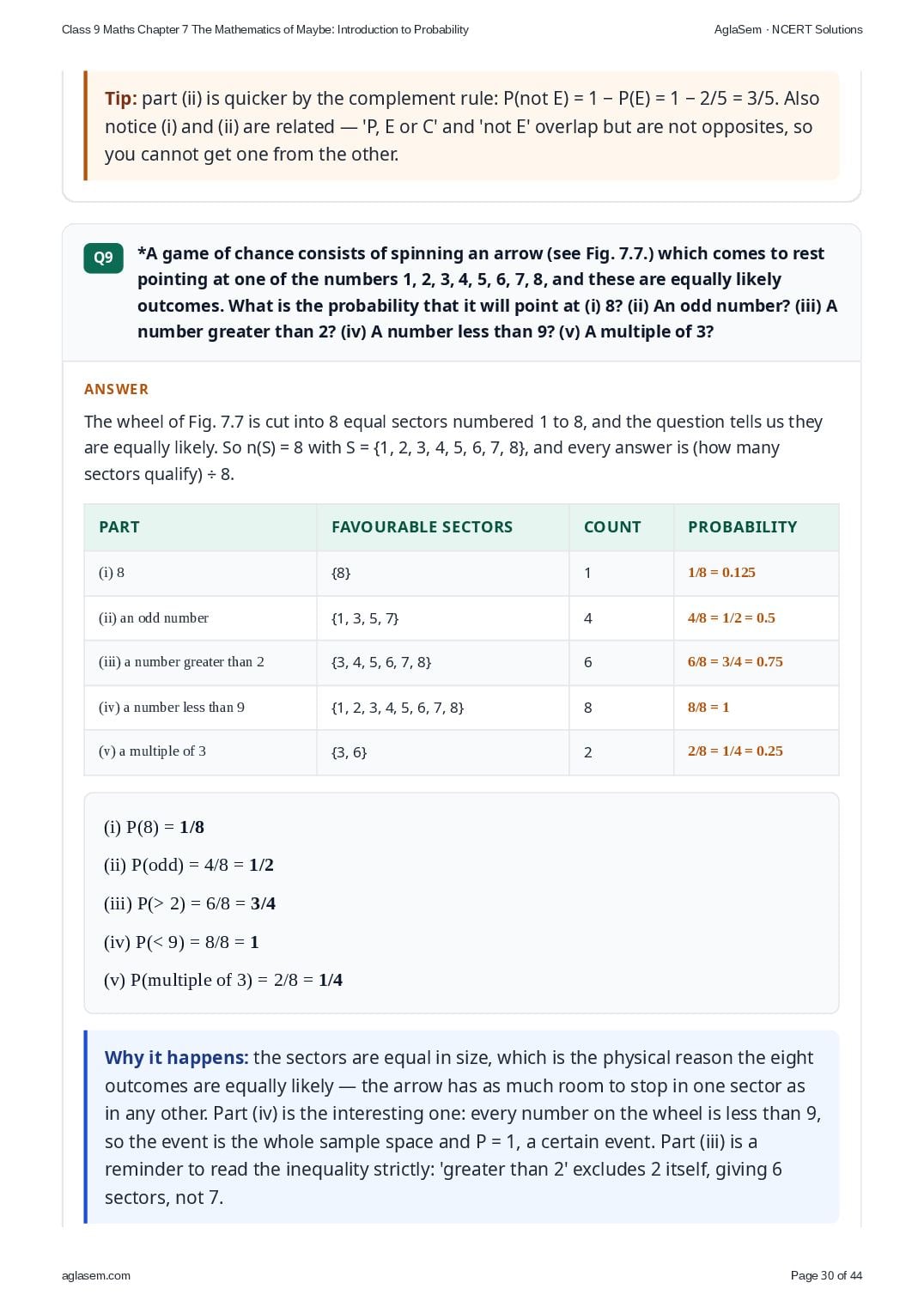Click the green Q9 question badge

point(103,258)
